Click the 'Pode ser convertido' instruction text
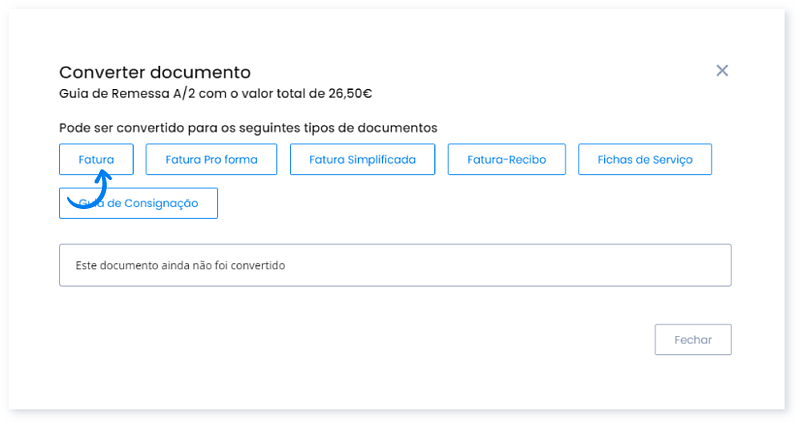The height and width of the screenshot is (424, 800). pyautogui.click(x=248, y=128)
